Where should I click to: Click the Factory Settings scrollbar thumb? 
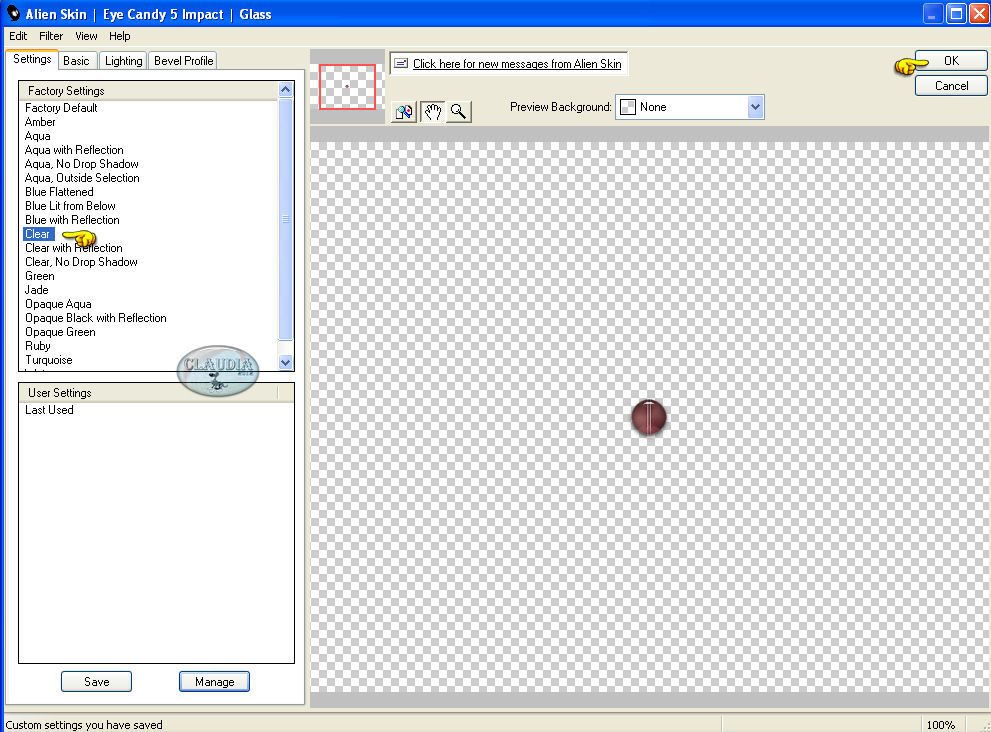click(x=286, y=219)
